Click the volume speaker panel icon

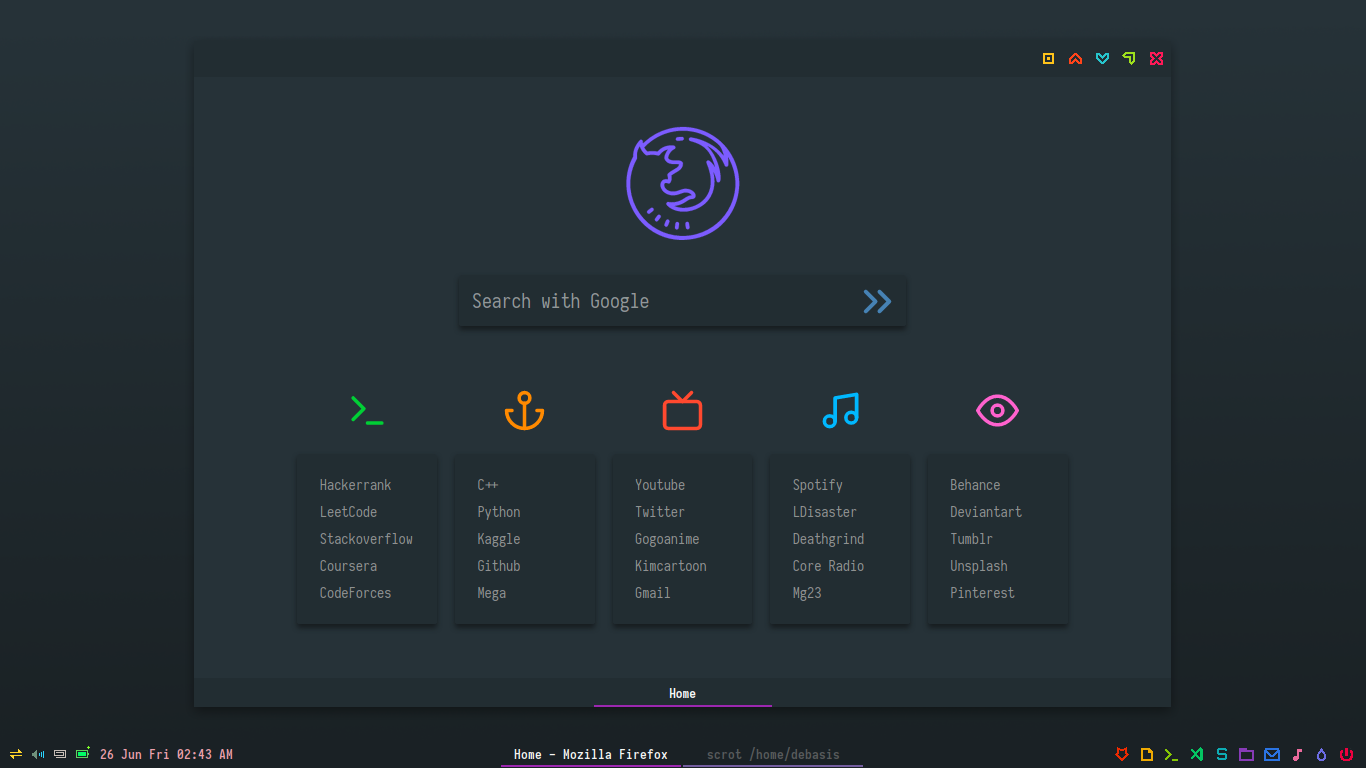[38, 754]
